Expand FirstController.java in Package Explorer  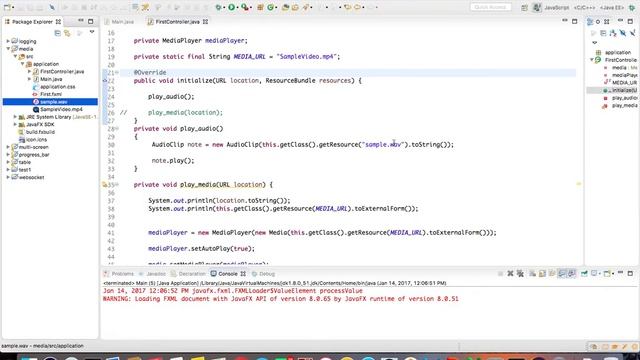tap(29, 71)
